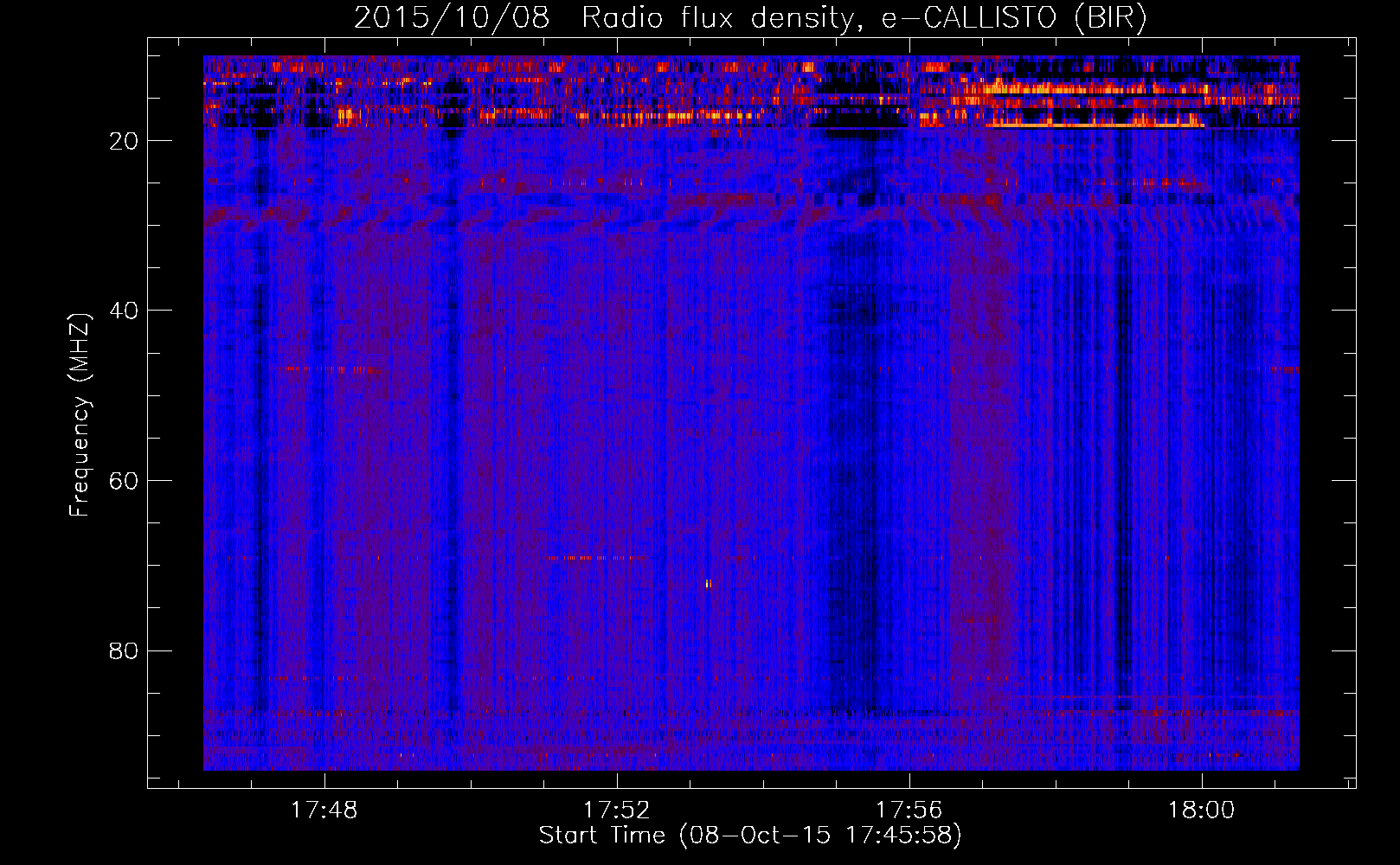Click the bright yellow horizontal emission line near 18 MHz
This screenshot has width=1400, height=865.
point(1095,125)
